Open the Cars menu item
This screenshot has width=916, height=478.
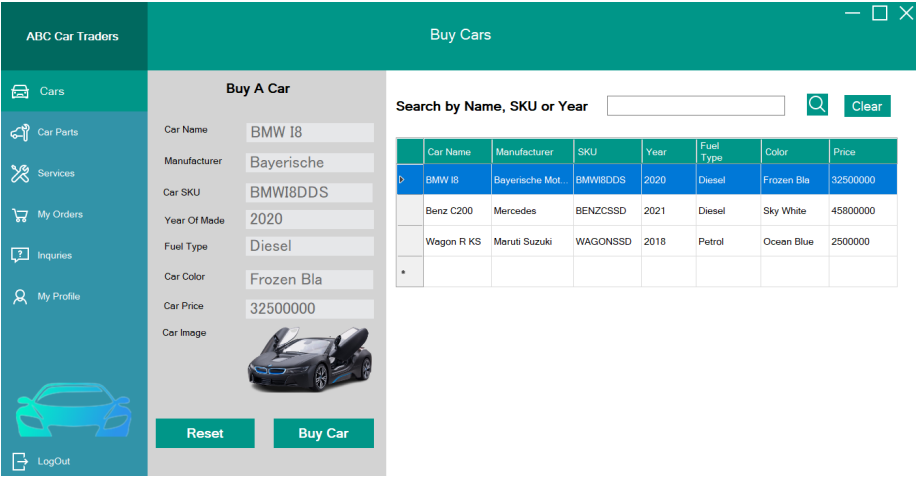click(x=74, y=91)
